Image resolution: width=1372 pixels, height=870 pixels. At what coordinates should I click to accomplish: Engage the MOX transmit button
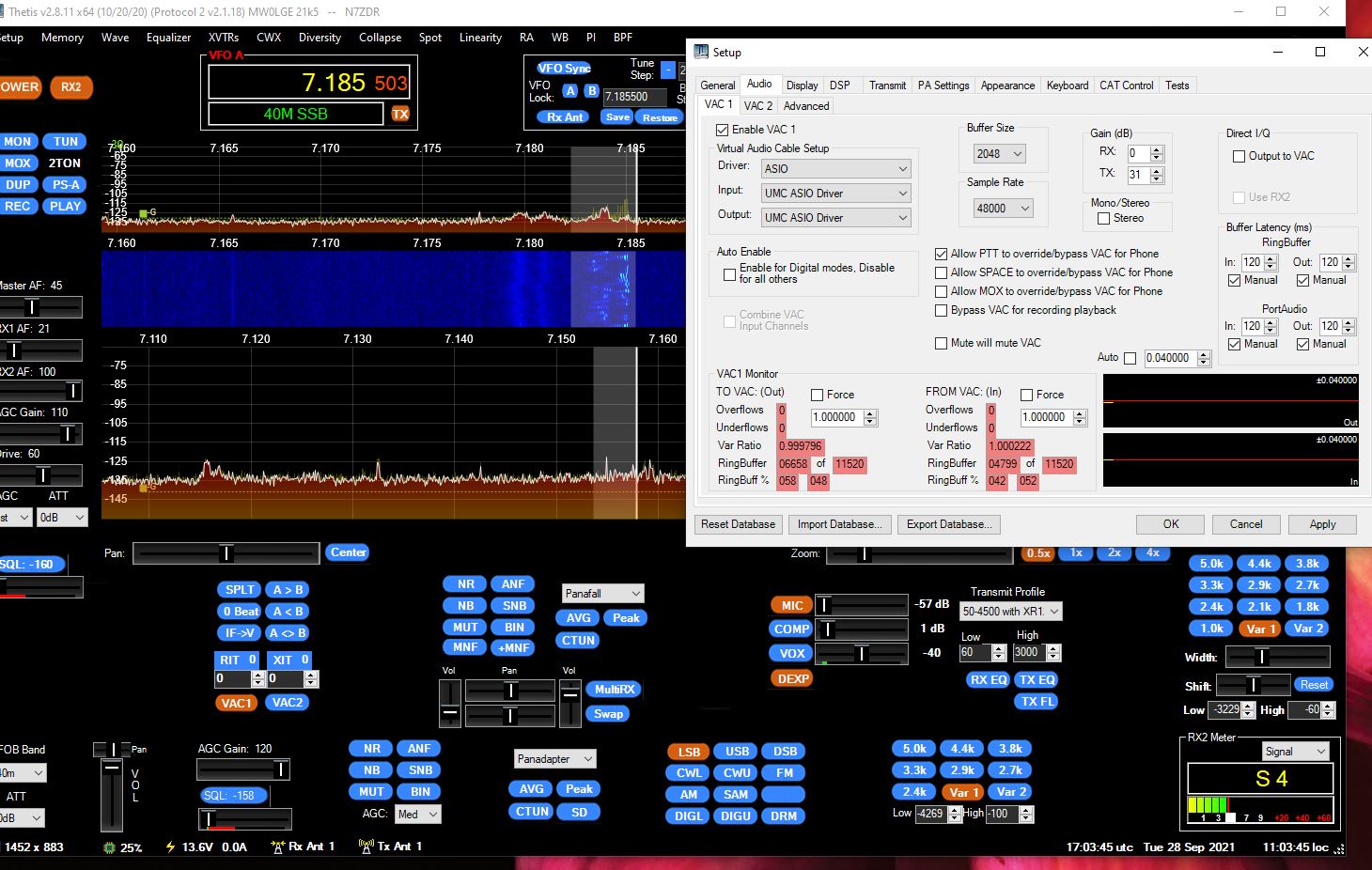pos(17,163)
